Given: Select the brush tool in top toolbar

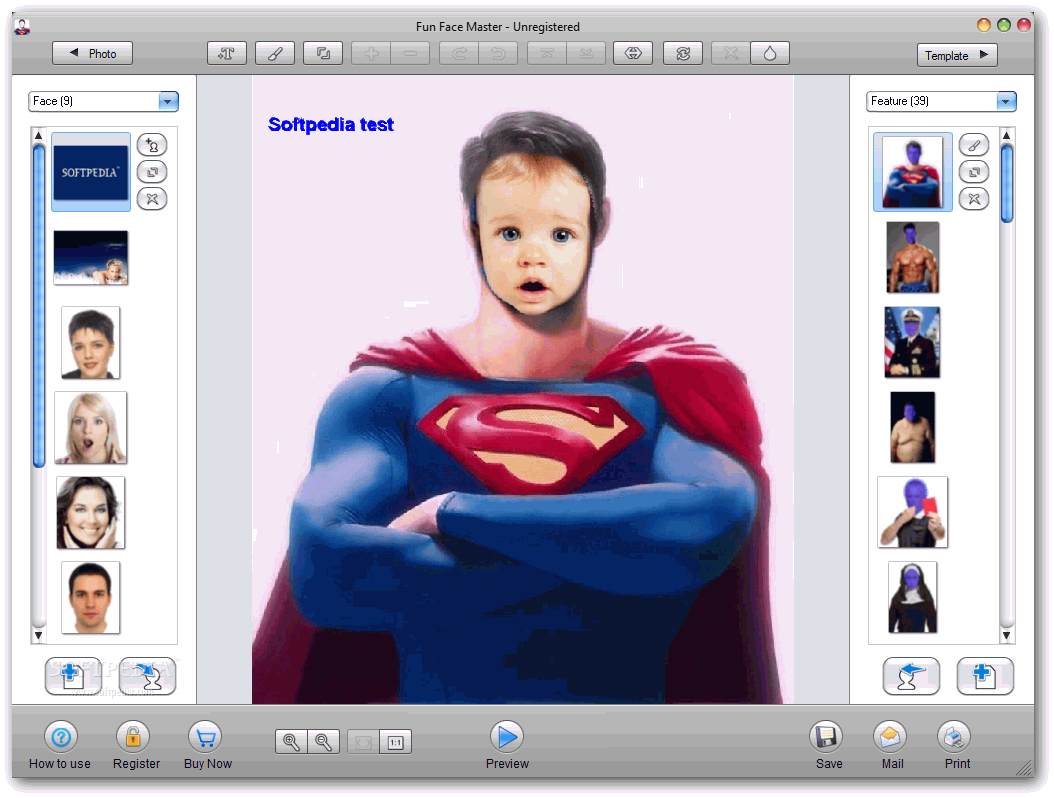Looking at the screenshot, I should (275, 53).
